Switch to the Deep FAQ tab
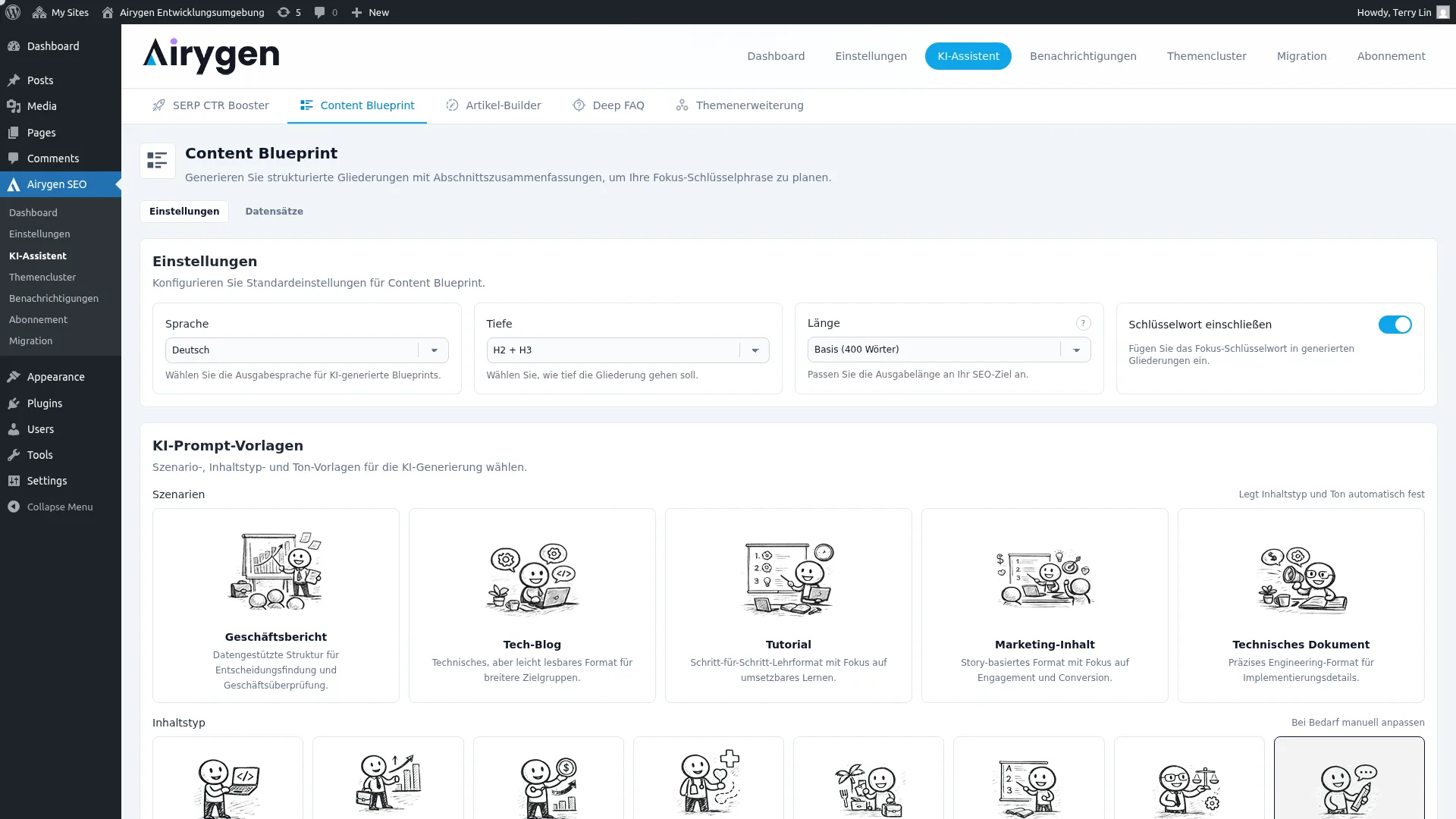 (x=608, y=105)
